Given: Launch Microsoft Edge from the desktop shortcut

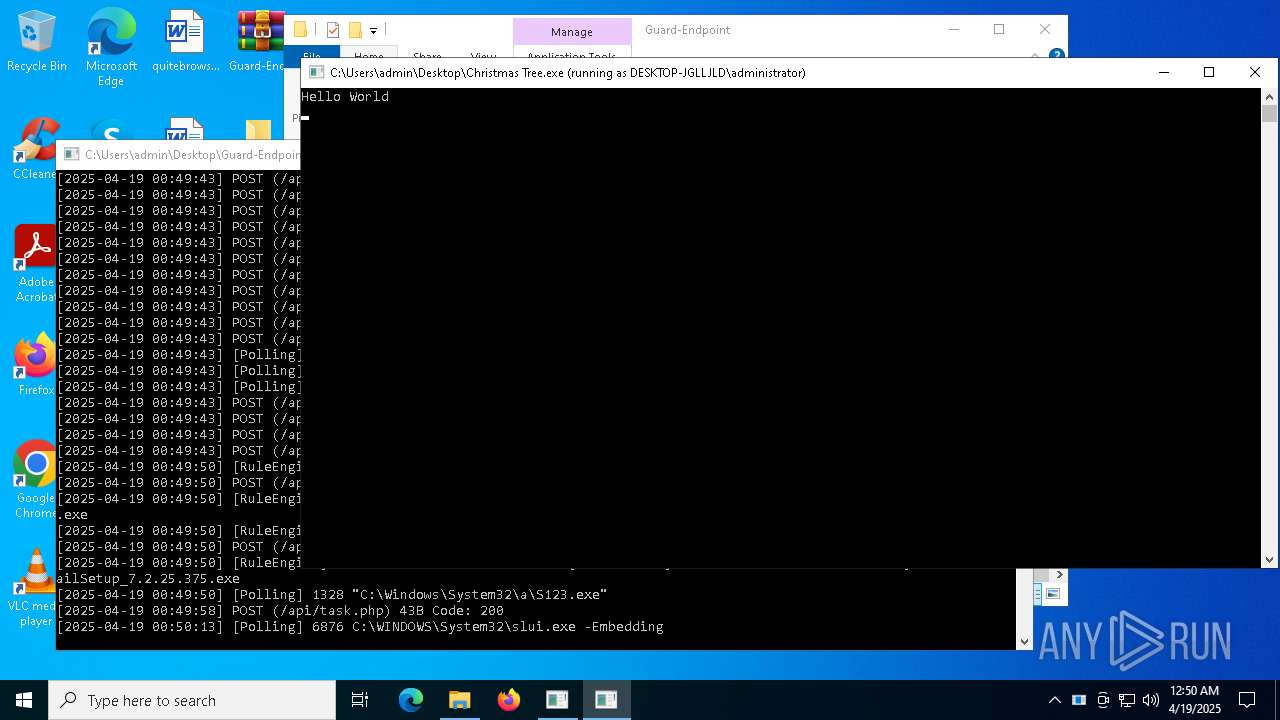Looking at the screenshot, I should (x=111, y=48).
